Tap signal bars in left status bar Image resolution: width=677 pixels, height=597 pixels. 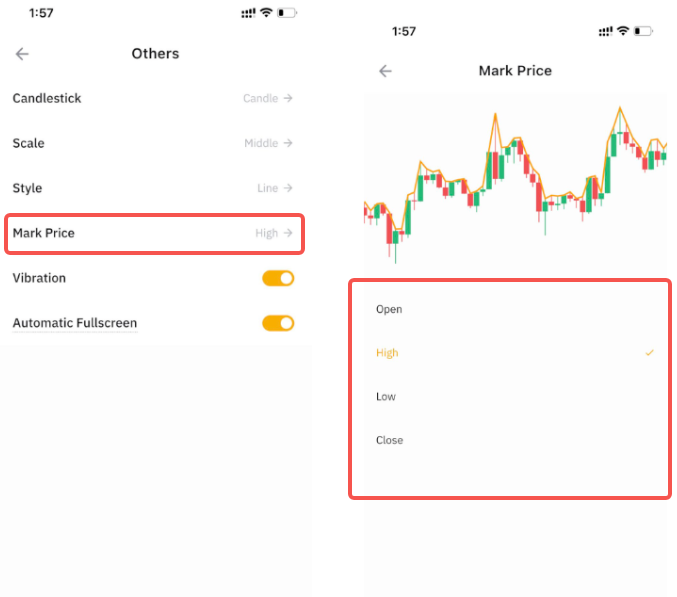click(249, 14)
